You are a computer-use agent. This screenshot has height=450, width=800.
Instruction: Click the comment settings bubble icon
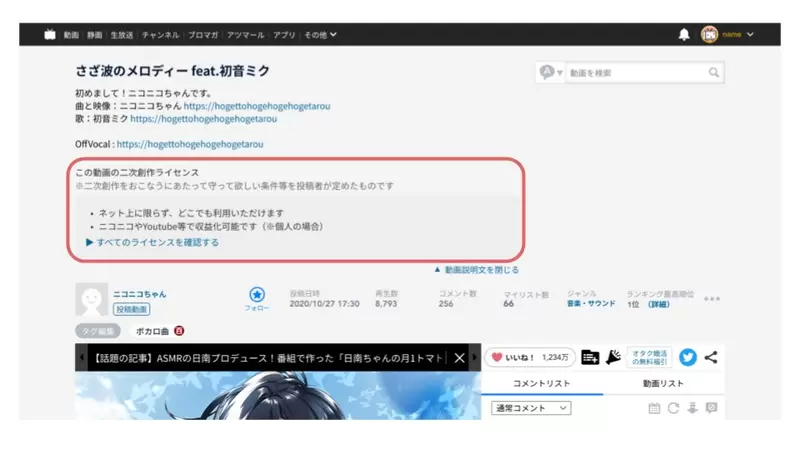pyautogui.click(x=711, y=408)
